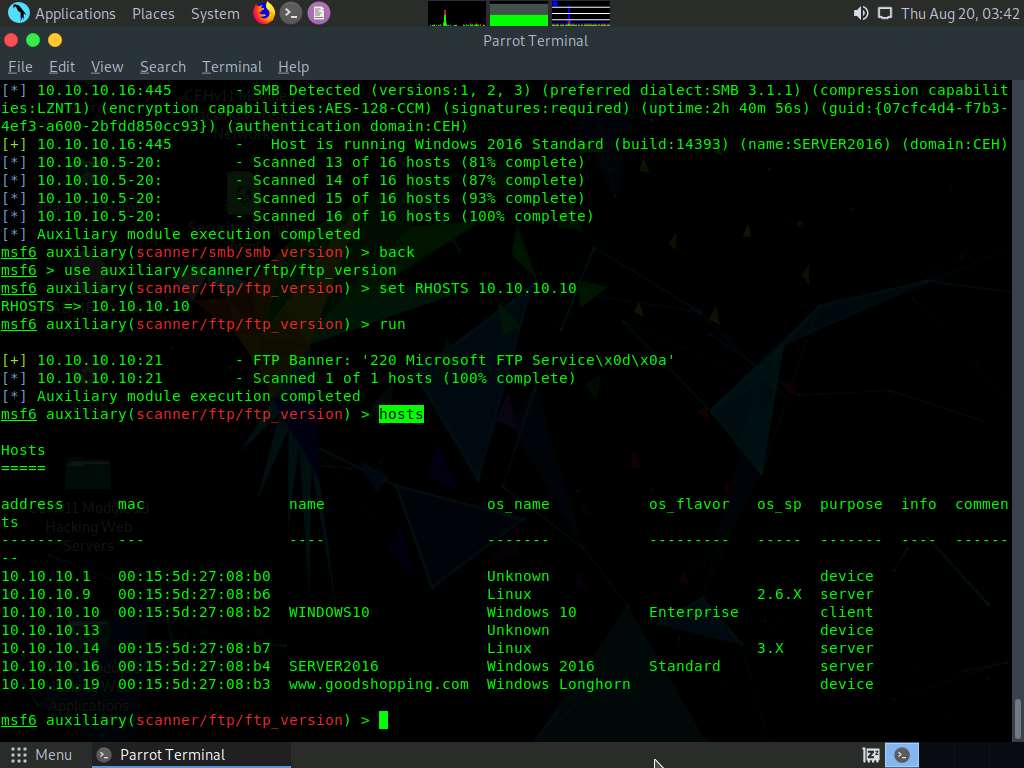Open the terminal launcher in top panel
1024x768 pixels.
pyautogui.click(x=291, y=13)
